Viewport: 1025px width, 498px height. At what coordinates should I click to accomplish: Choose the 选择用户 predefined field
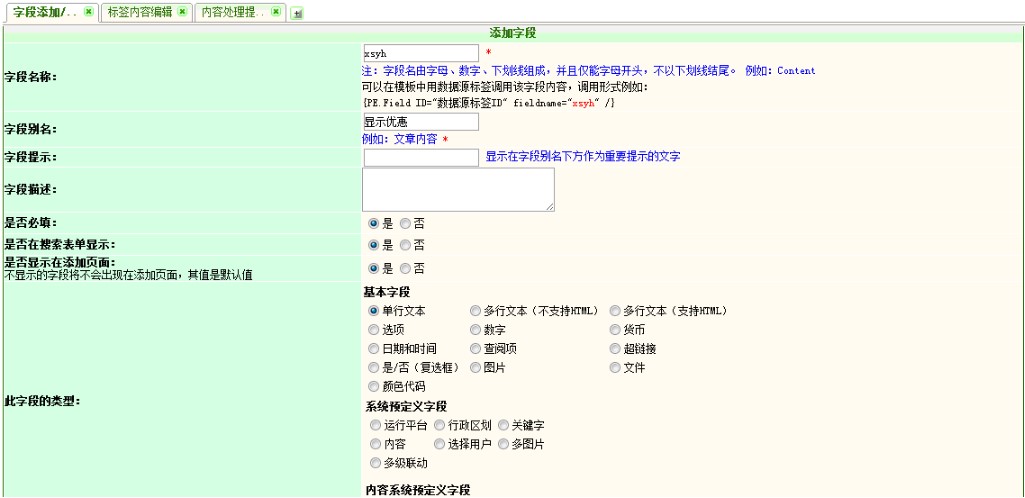[439, 444]
